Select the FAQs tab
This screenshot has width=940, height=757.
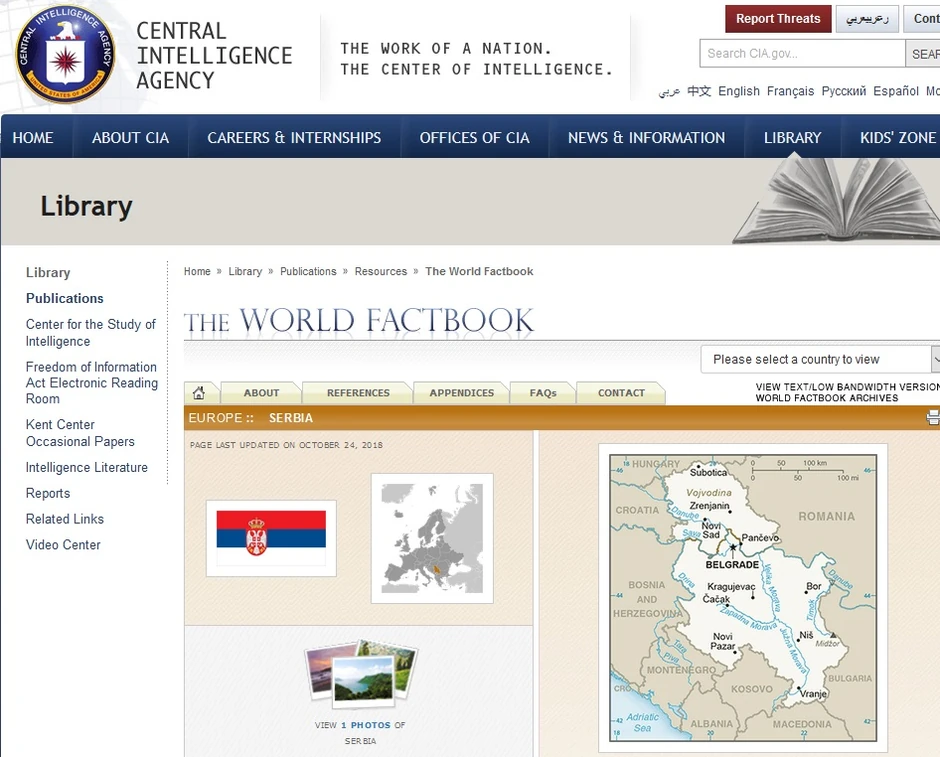coord(542,393)
